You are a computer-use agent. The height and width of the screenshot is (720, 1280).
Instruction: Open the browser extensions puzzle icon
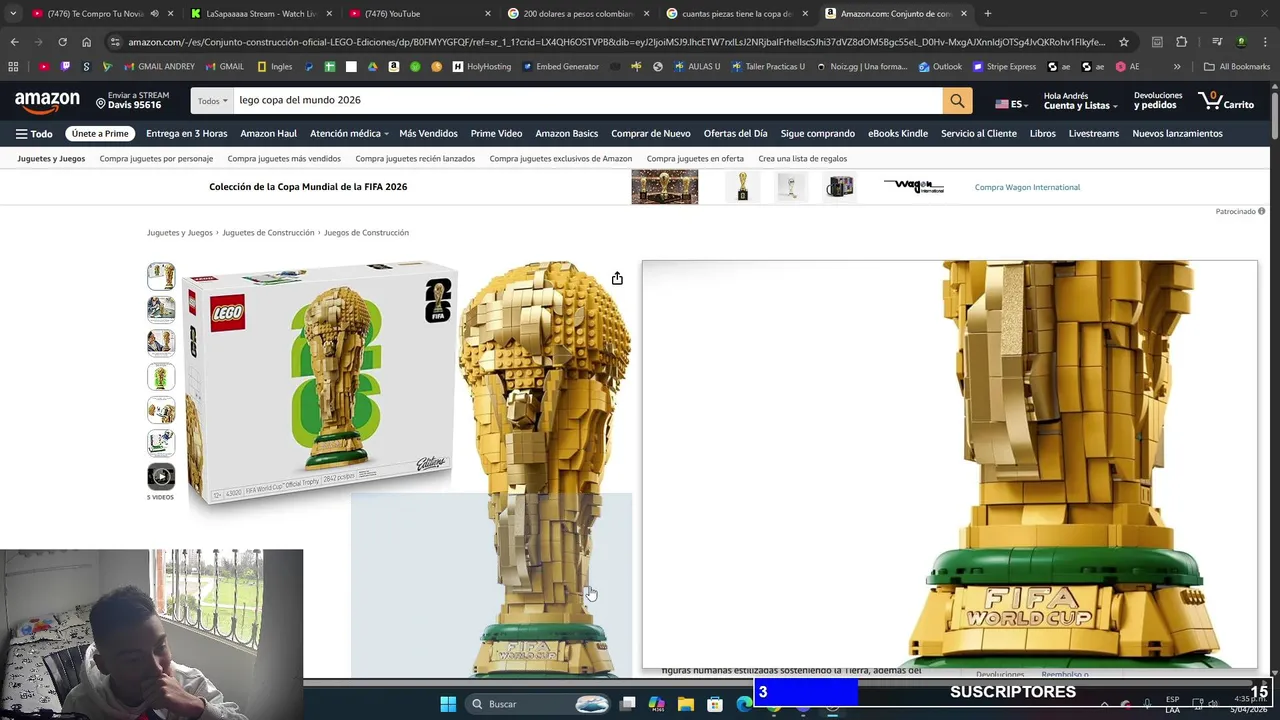click(1181, 42)
